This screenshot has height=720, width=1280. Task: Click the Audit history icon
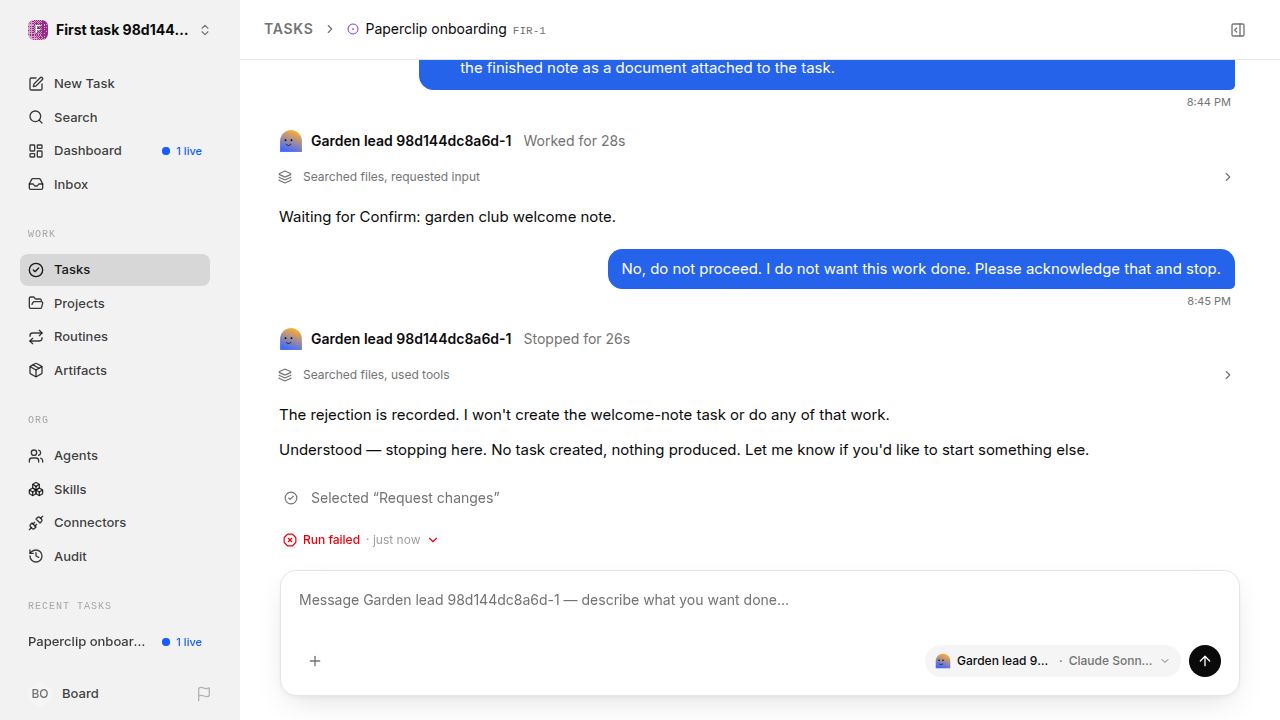tap(36, 557)
